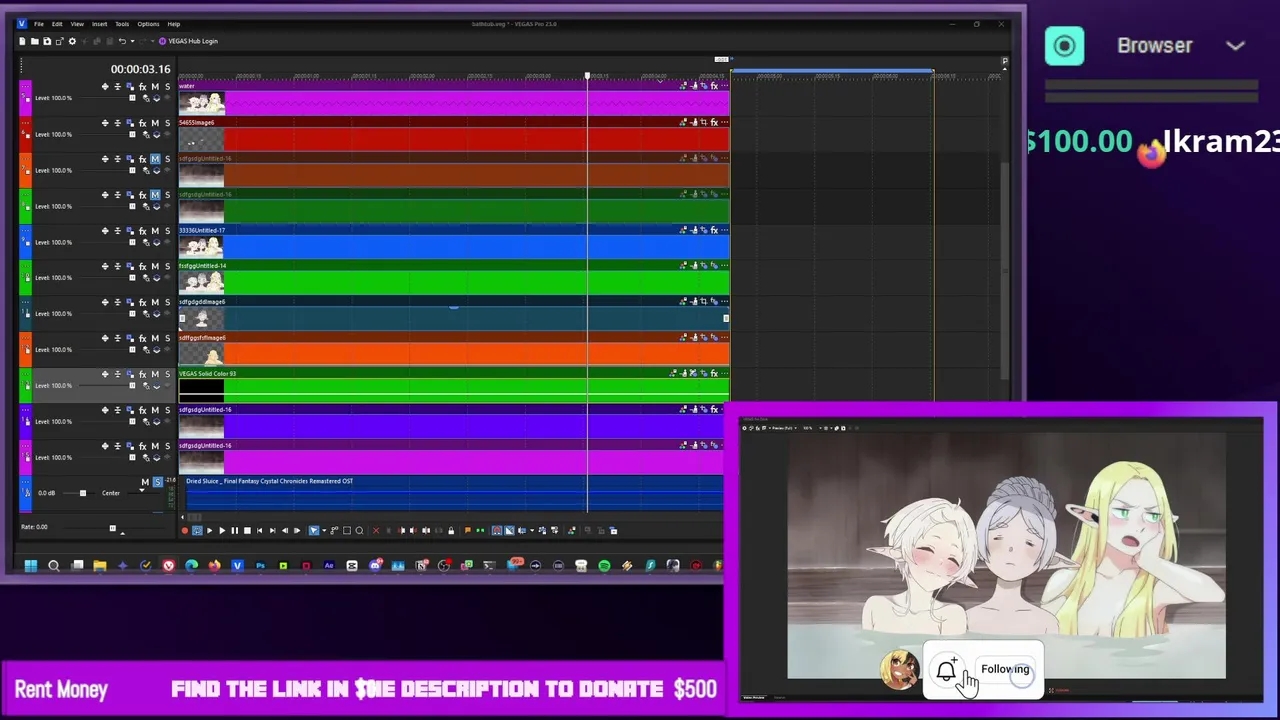Image resolution: width=1280 pixels, height=720 pixels.
Task: Go to Start of project
Action: click(x=260, y=530)
